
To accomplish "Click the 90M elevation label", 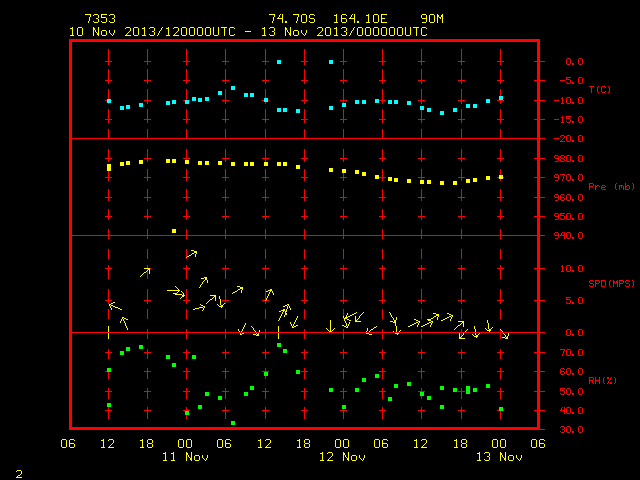I will pos(432,19).
